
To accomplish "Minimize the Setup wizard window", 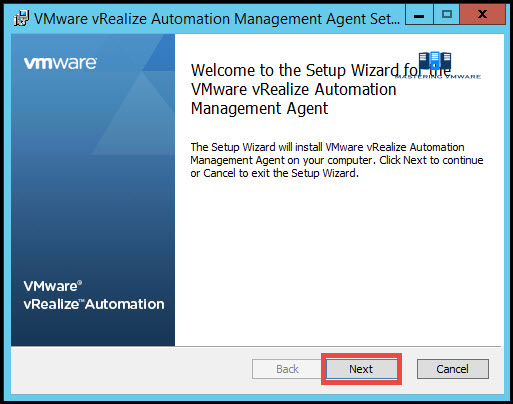I will tap(419, 15).
